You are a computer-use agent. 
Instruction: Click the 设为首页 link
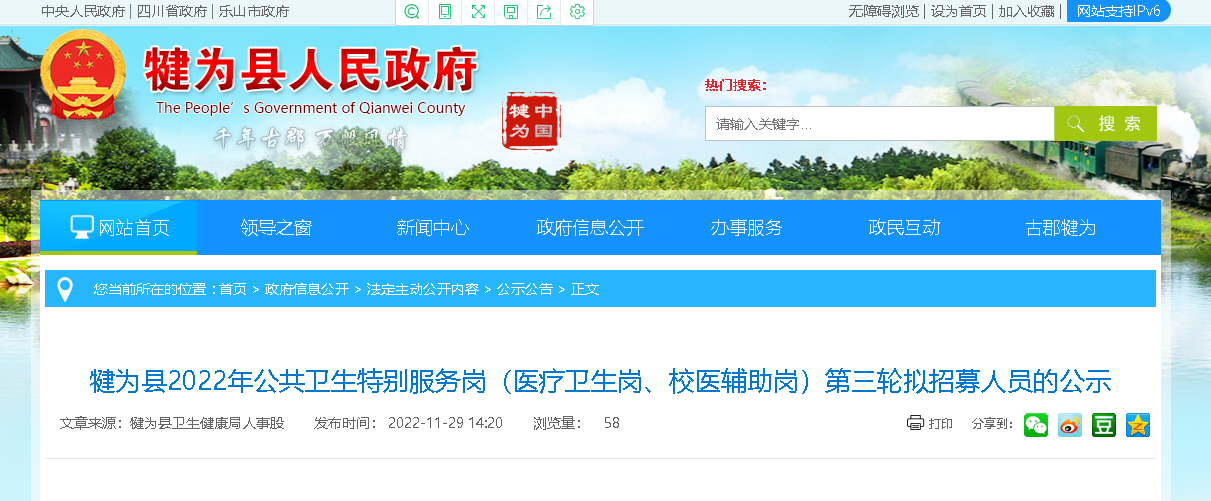[958, 11]
